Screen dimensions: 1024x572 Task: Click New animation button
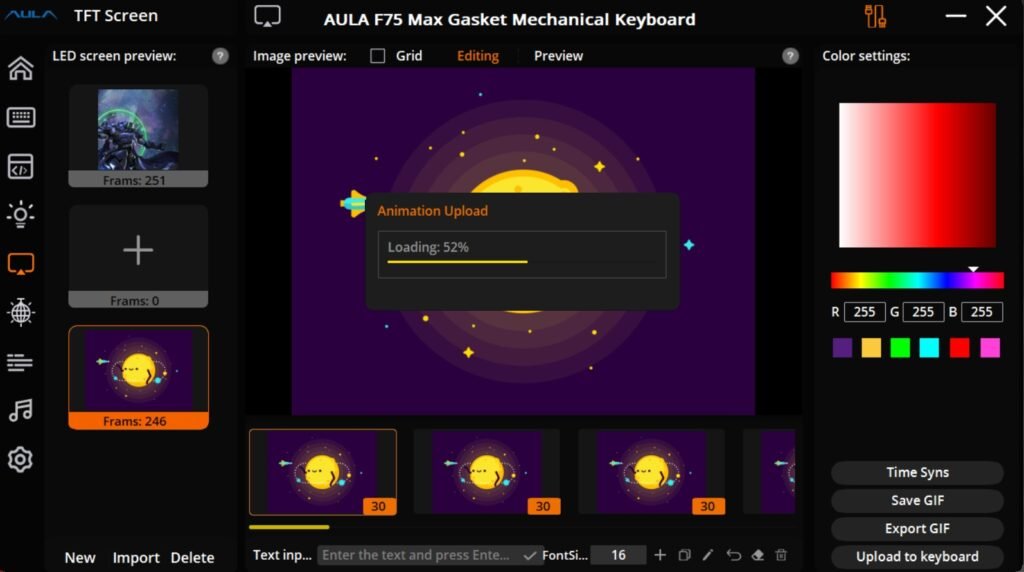click(x=80, y=558)
